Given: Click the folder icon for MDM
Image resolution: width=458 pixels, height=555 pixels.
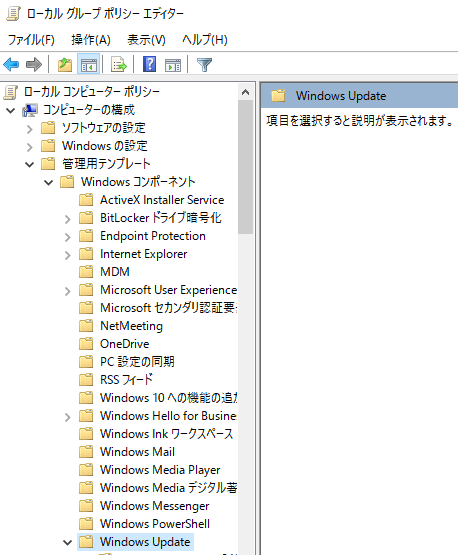Looking at the screenshot, I should (86, 272).
